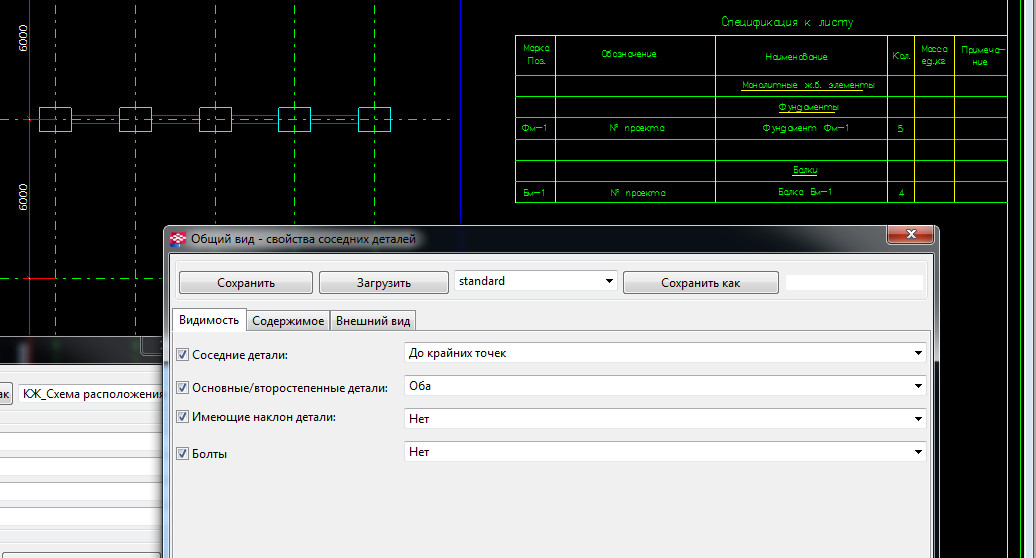Viewport: 1036px width, 558px height.
Task: Open the Оба dropdown list
Action: [664, 386]
